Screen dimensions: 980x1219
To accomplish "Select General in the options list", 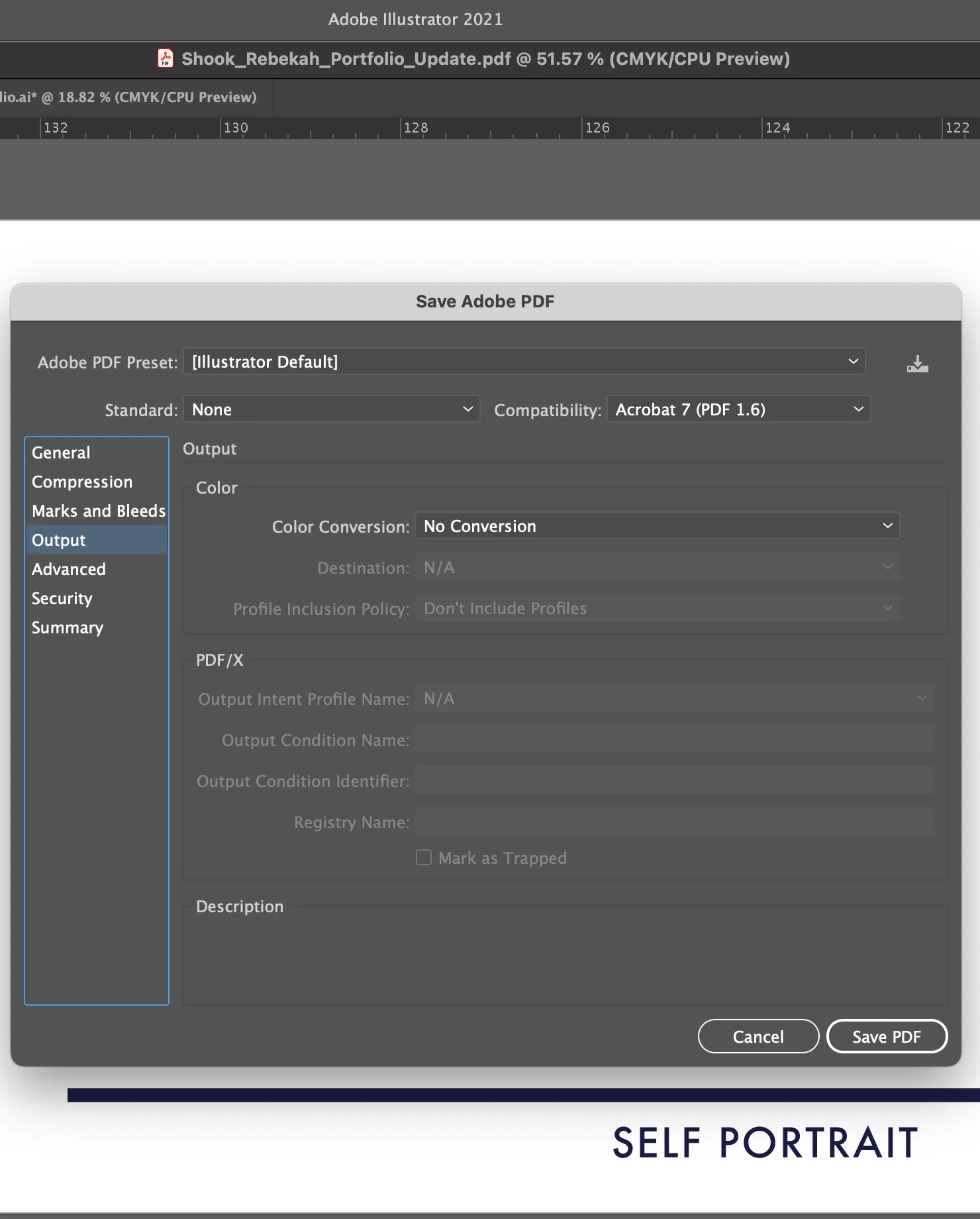I will tap(97, 452).
